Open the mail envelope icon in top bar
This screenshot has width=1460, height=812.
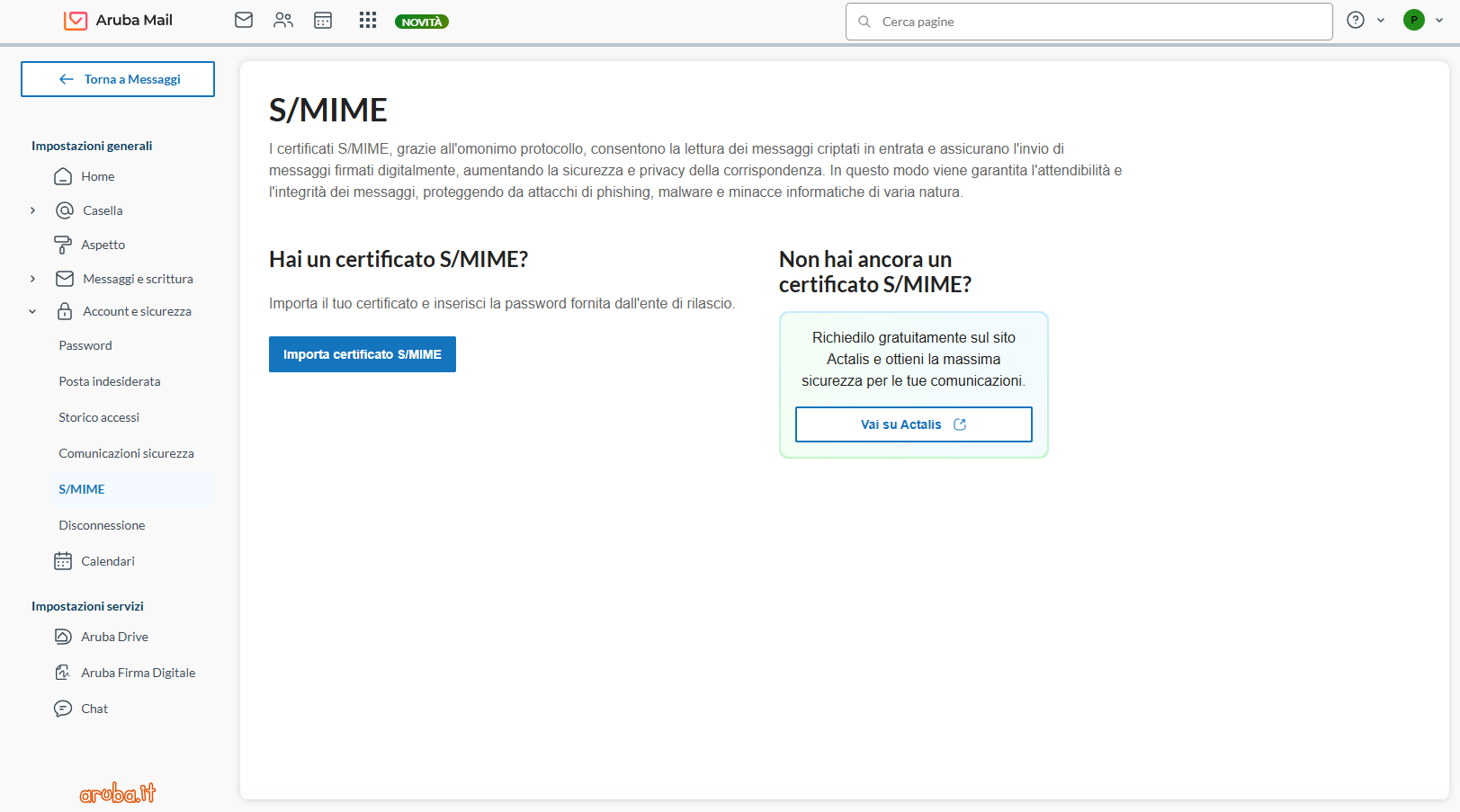(244, 20)
